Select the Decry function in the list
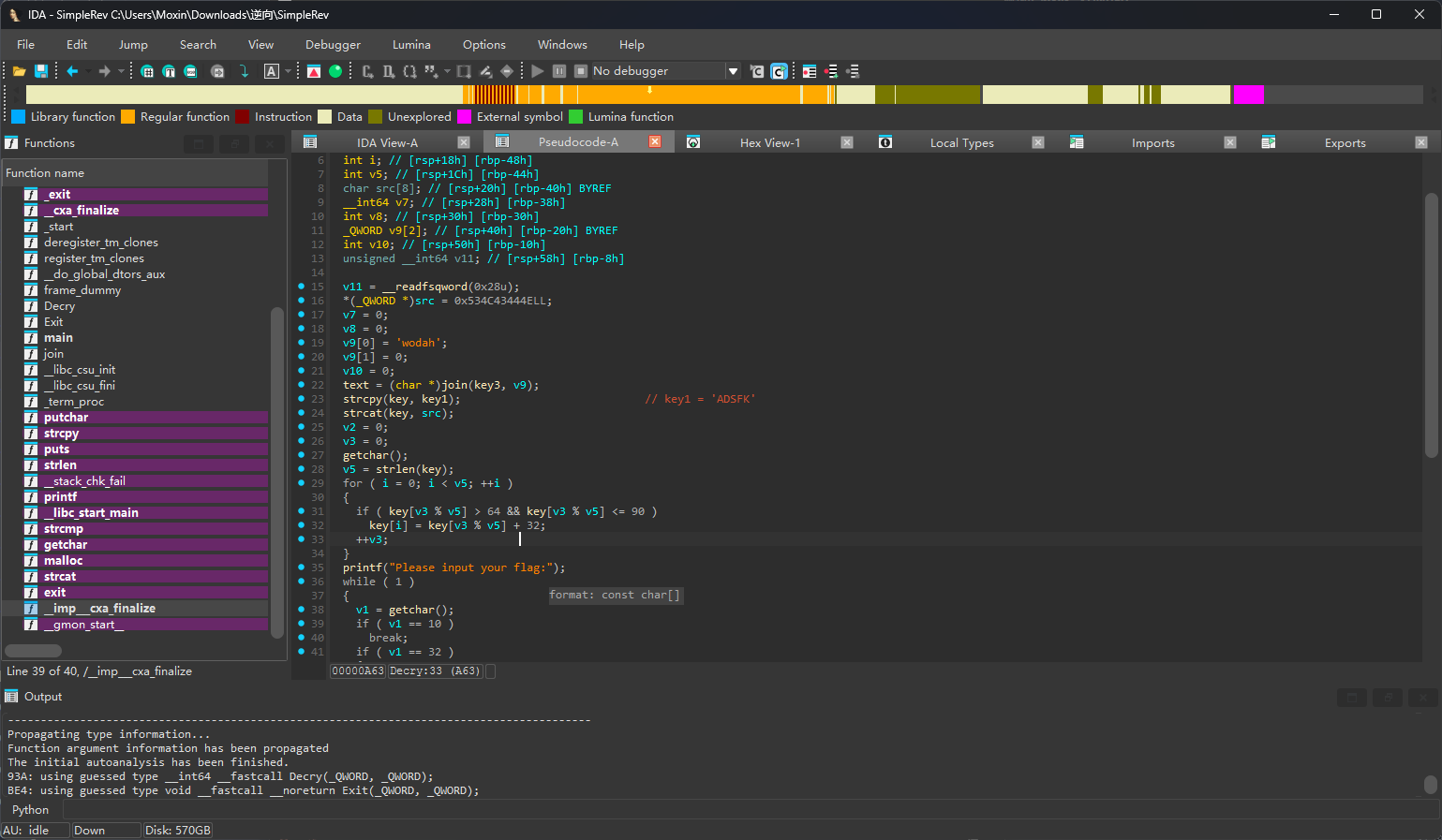This screenshot has width=1442, height=840. click(x=59, y=306)
